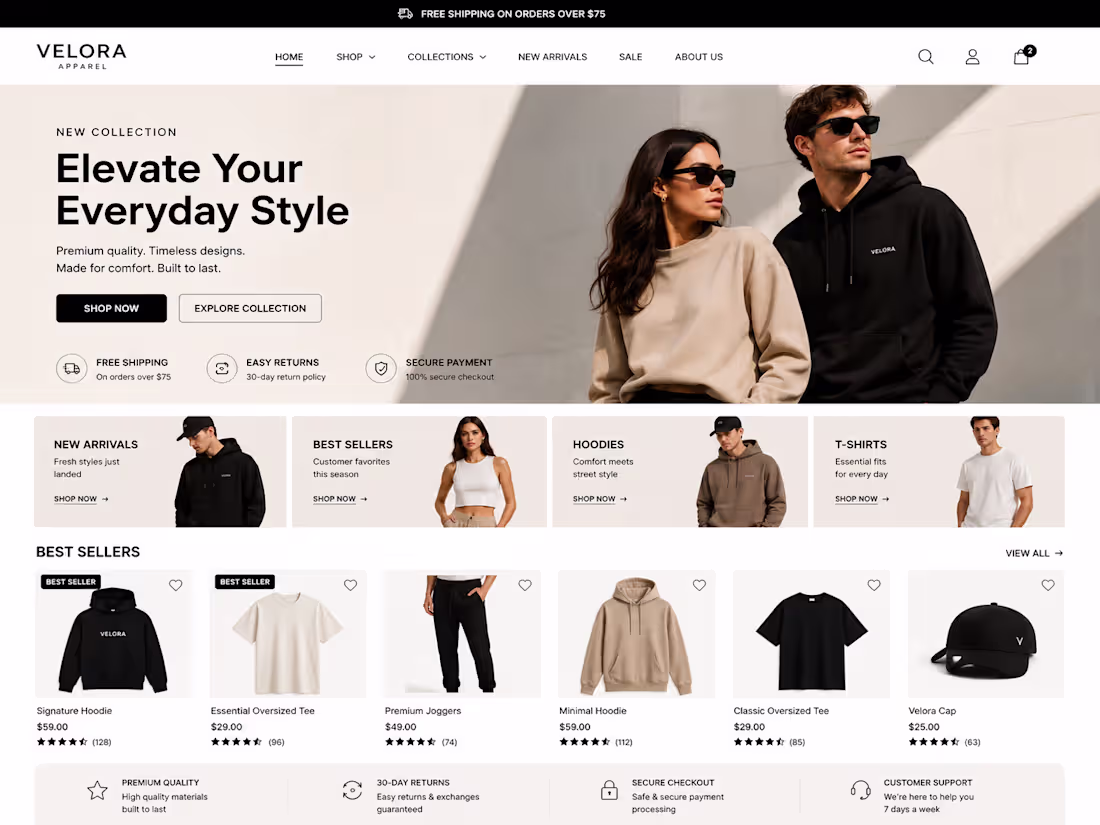Favorite the Essential Oversized Tee heart
The width and height of the screenshot is (1100, 825).
click(x=350, y=585)
